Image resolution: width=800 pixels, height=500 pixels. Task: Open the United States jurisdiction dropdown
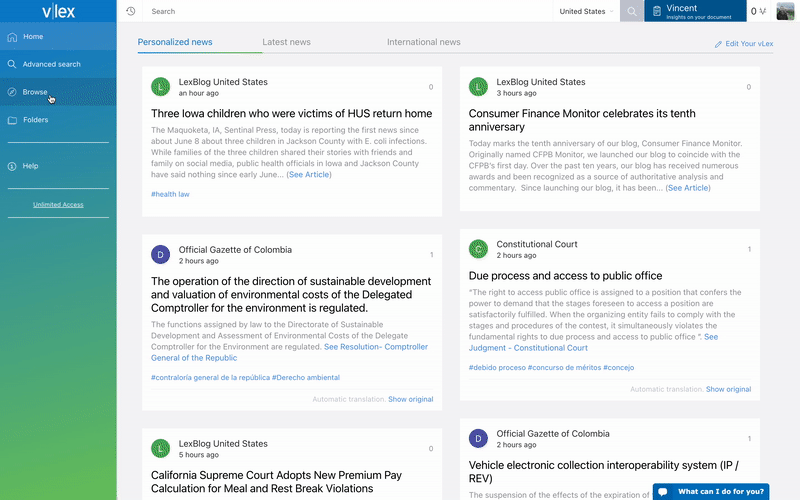[586, 11]
